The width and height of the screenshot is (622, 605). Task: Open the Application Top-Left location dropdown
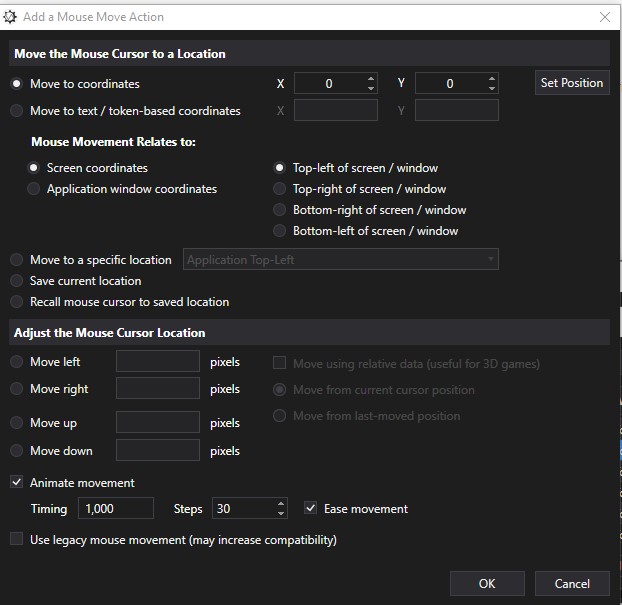341,260
